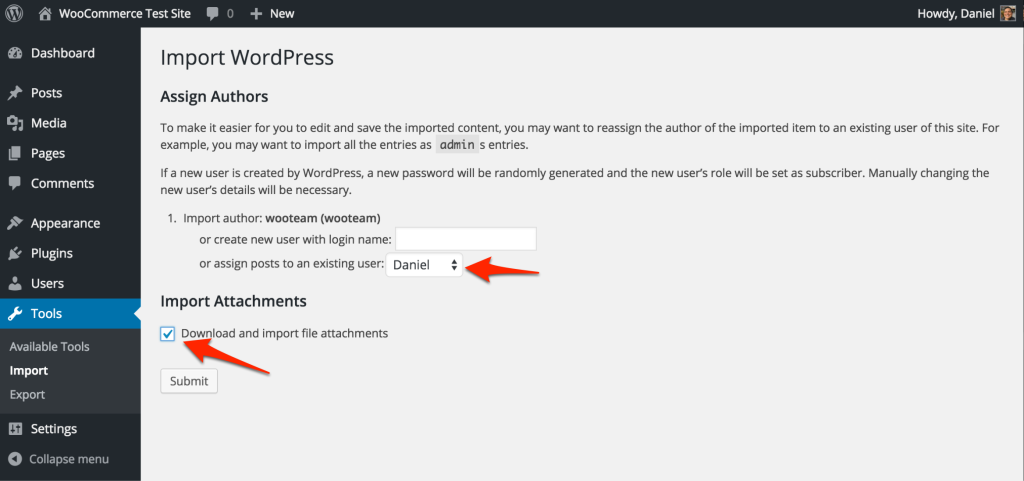Click the plus icon next to New
Viewport: 1024px width, 481px height.
257,14
